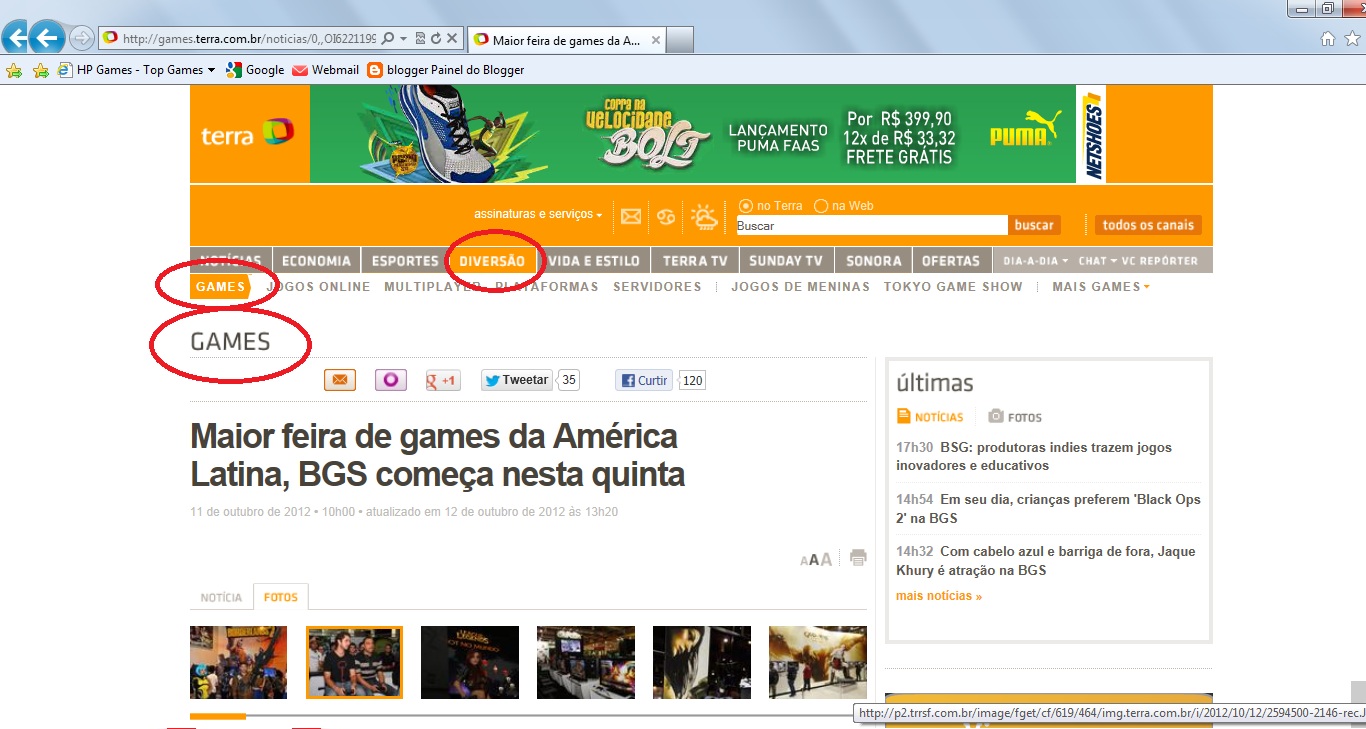
Task: Select the 'na Web' search radio button
Action: [x=821, y=206]
